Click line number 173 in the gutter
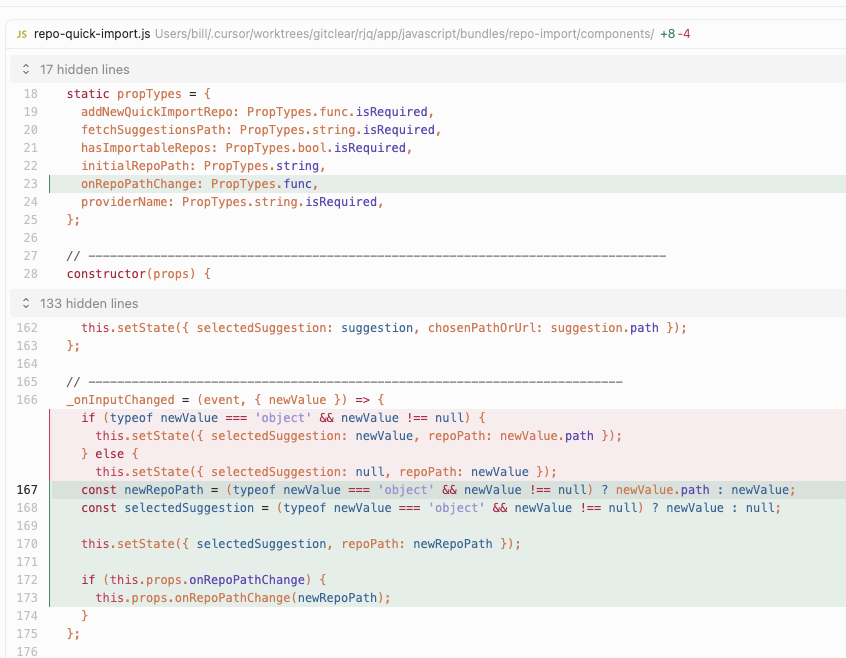Viewport: 846px width, 658px height. point(27,598)
